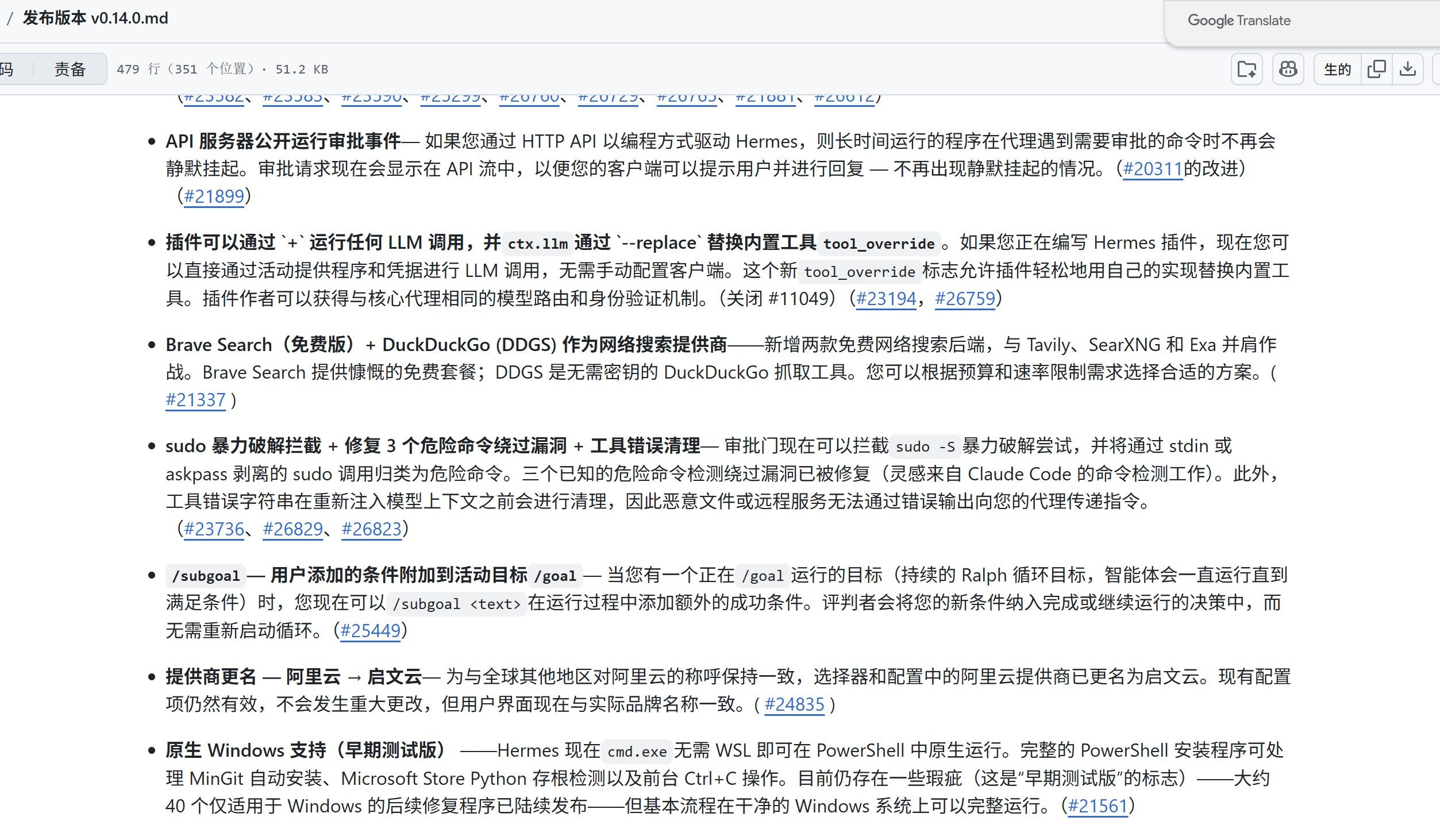1440x840 pixels.
Task: Click heading 用户添加的条件附加到活动目标
Action: (x=399, y=575)
